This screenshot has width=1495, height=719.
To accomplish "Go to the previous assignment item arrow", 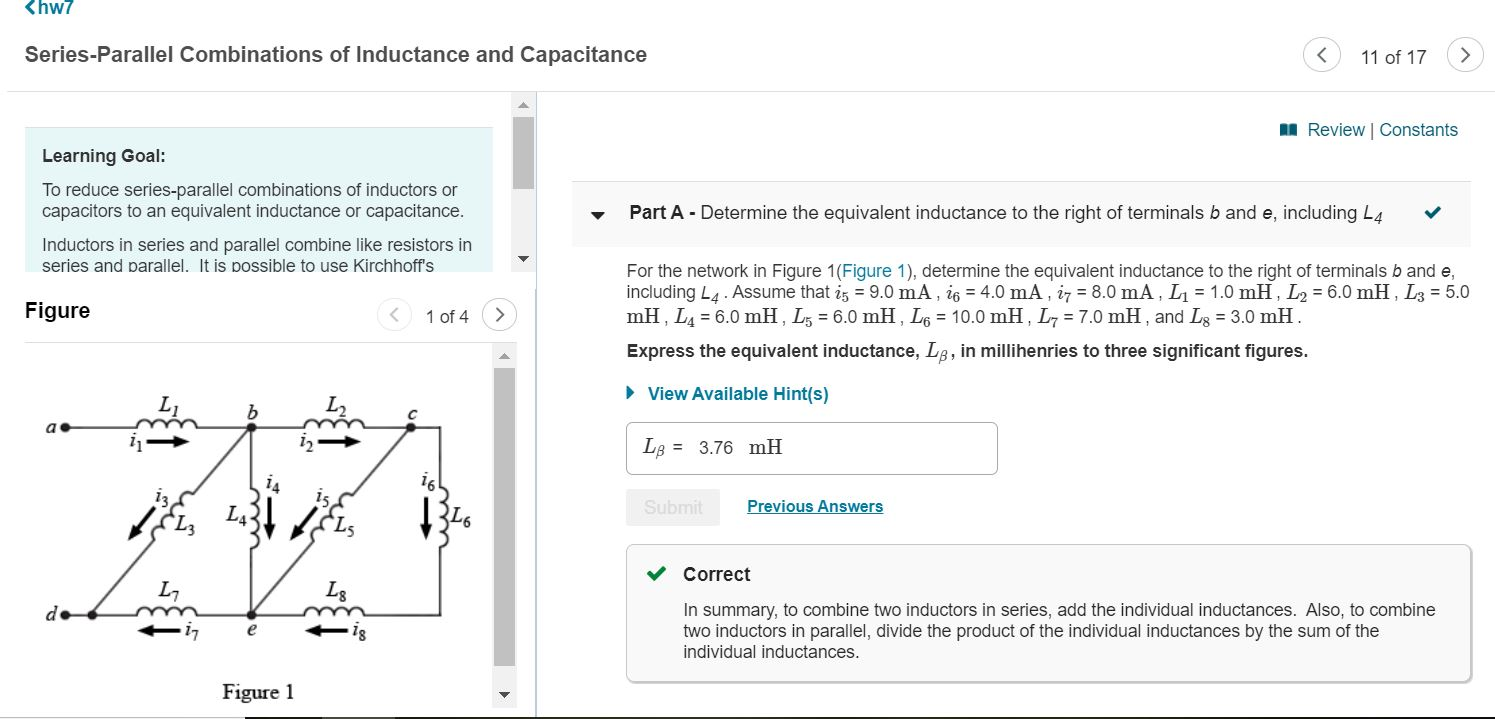I will pyautogui.click(x=1321, y=55).
